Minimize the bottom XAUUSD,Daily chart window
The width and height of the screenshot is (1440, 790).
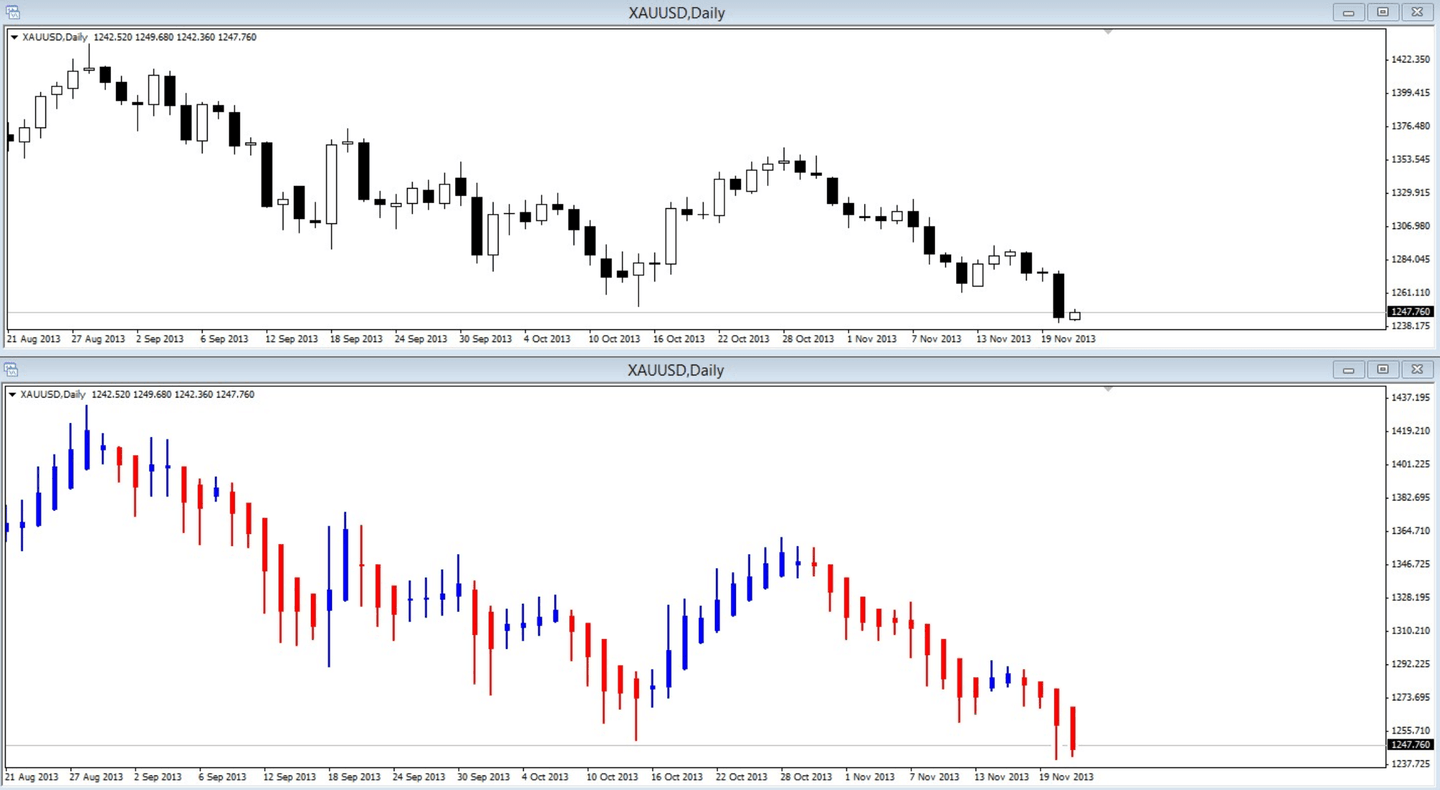[x=1349, y=370]
